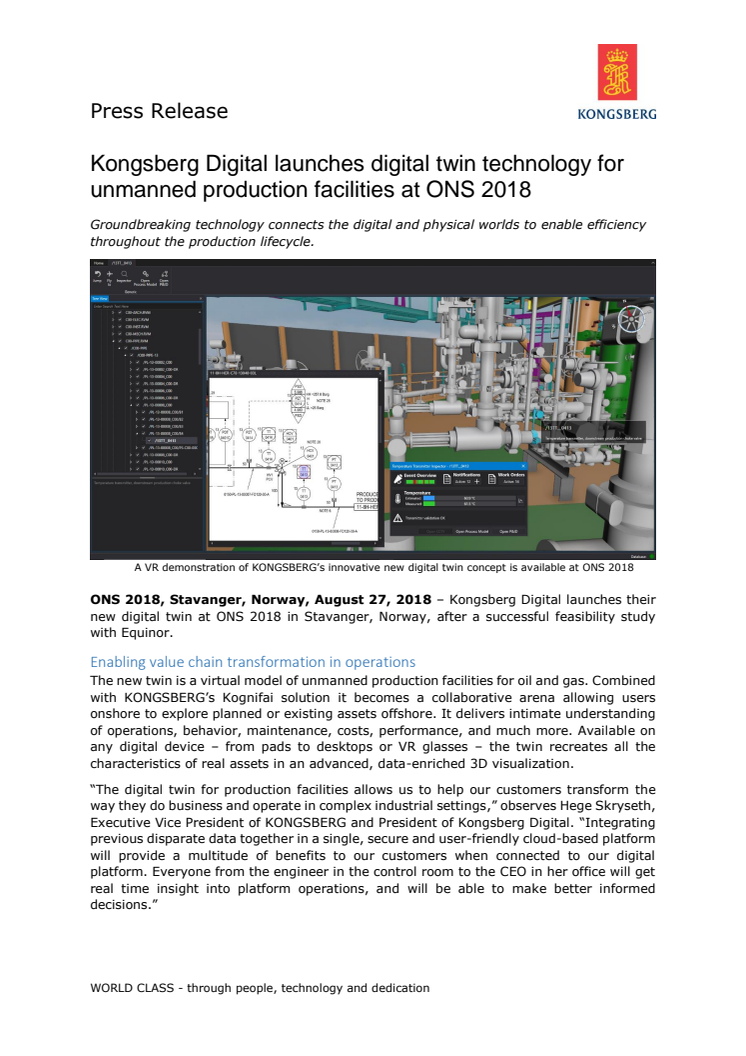Toggle the /C00-PIPE node checkbox
The image size is (746, 1056).
126,348
